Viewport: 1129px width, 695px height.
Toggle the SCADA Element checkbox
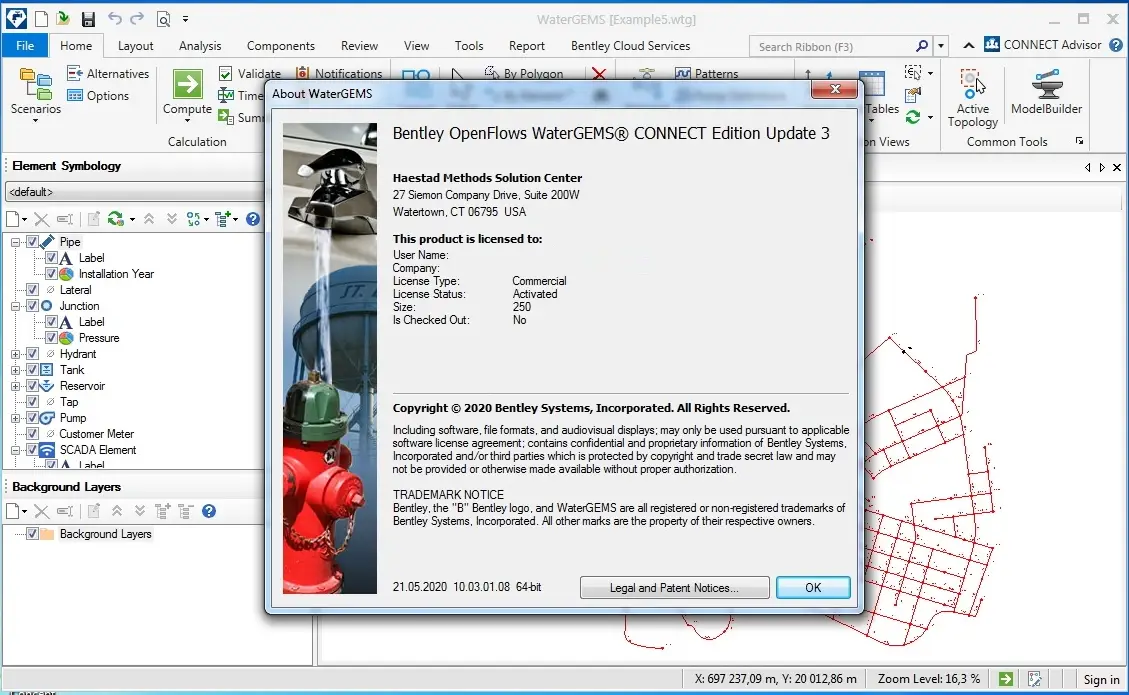coord(32,449)
